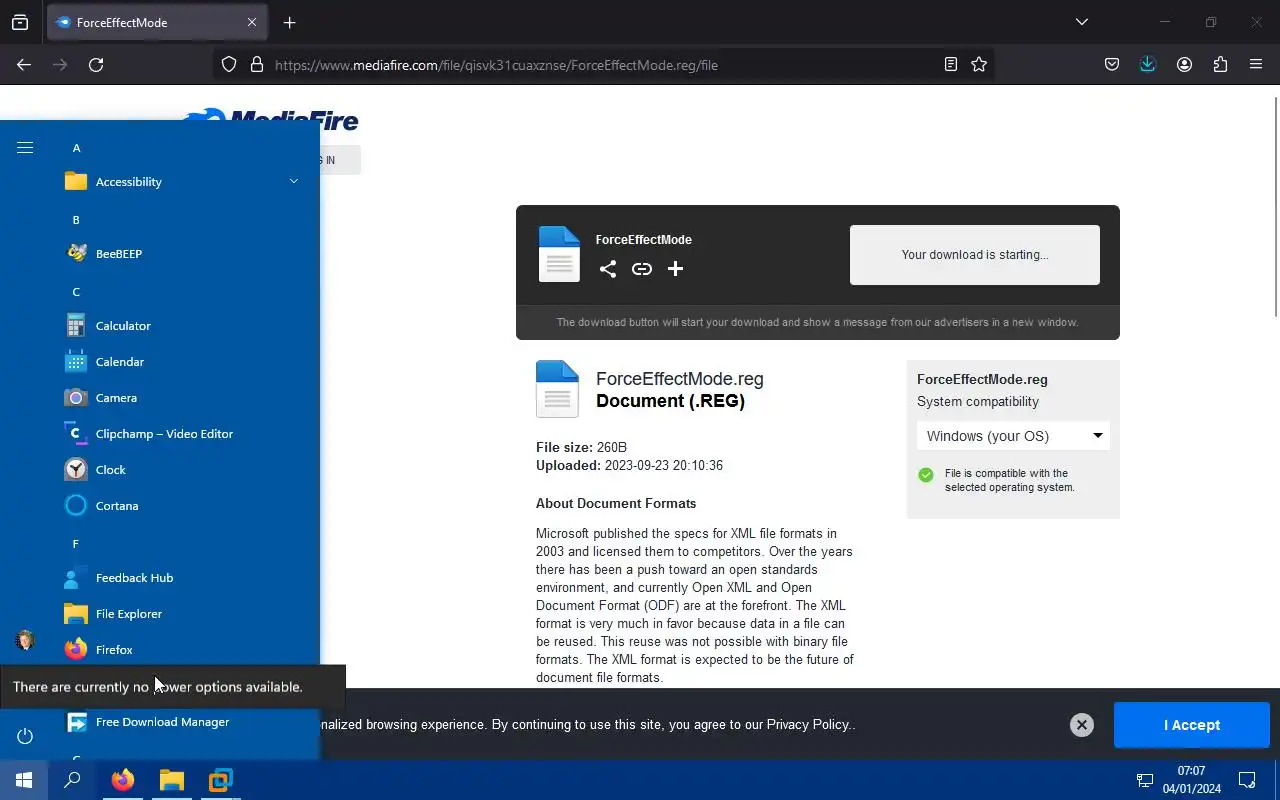
Task: Open the Extensions menu
Action: (x=1220, y=64)
